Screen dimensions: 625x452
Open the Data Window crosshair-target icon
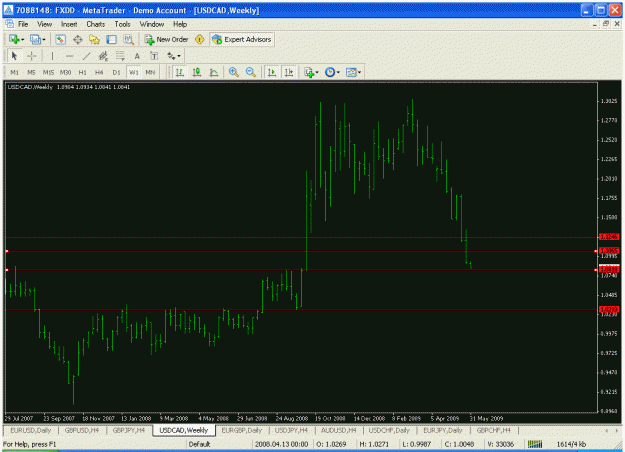point(77,39)
